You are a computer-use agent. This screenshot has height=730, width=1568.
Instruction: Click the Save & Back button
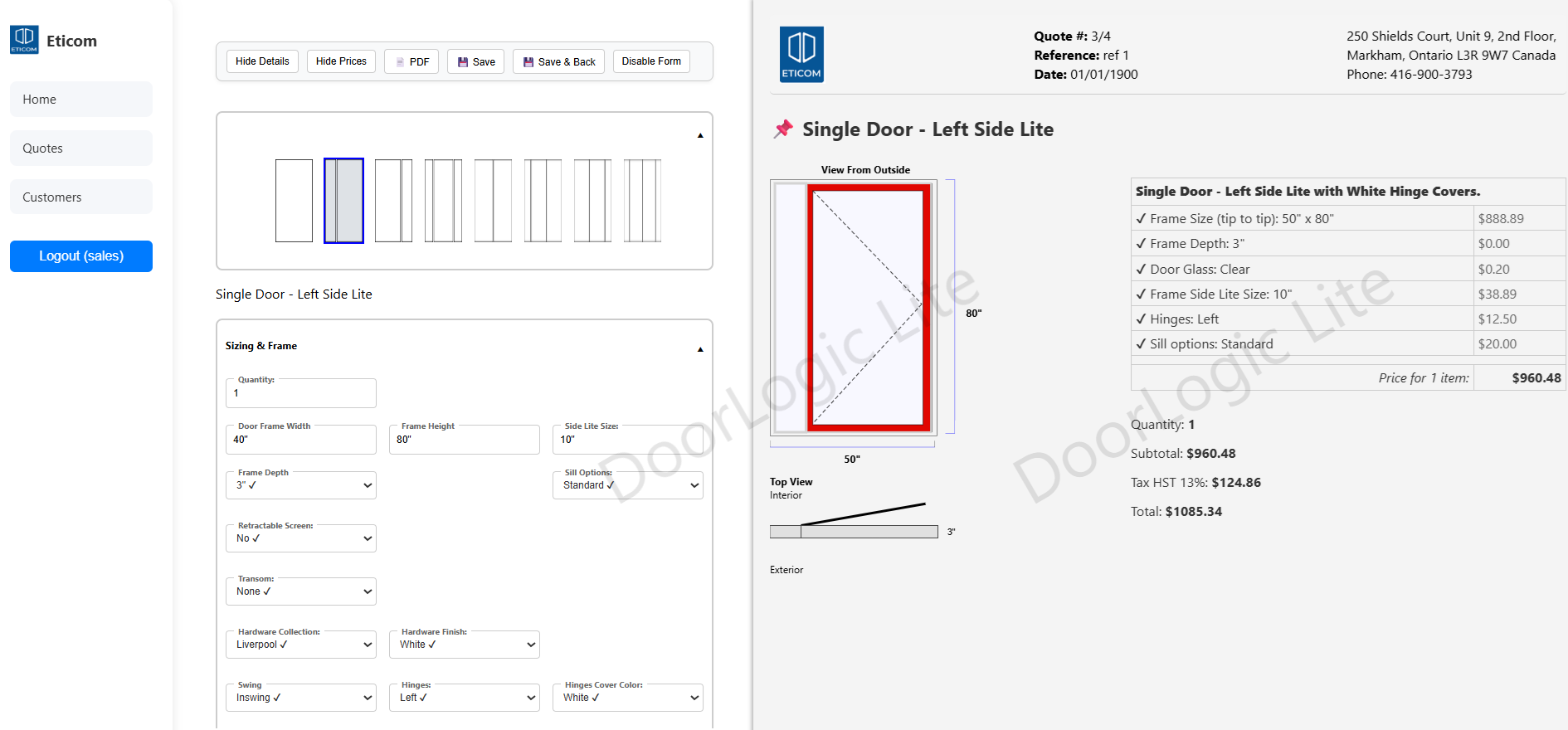click(x=558, y=61)
